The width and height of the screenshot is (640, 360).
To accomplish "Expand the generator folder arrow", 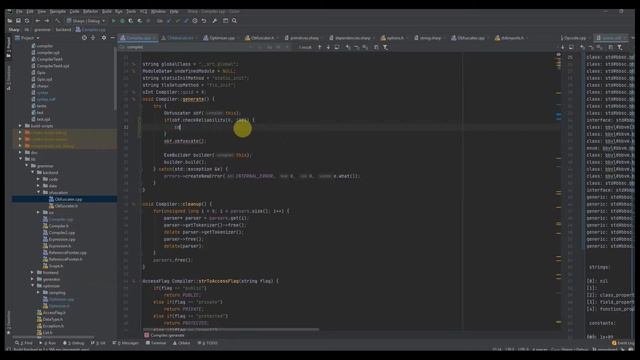I will pos(32,280).
